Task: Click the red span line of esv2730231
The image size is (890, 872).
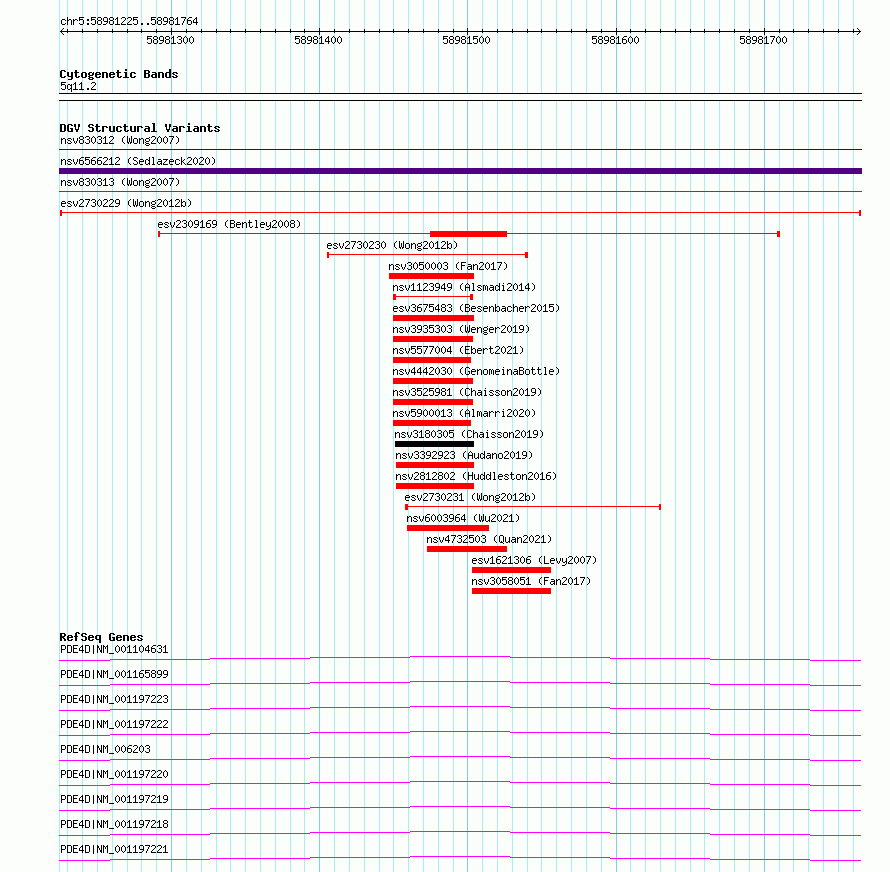Action: pos(533,507)
